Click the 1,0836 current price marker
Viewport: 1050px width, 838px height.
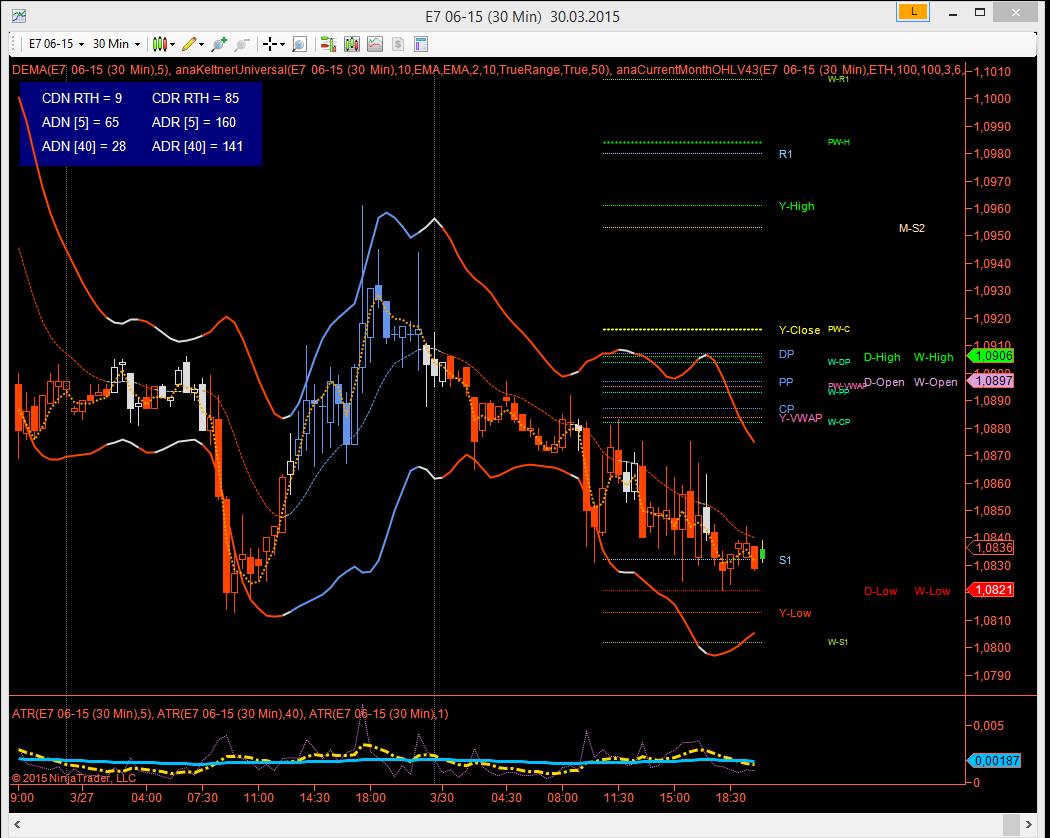[990, 547]
